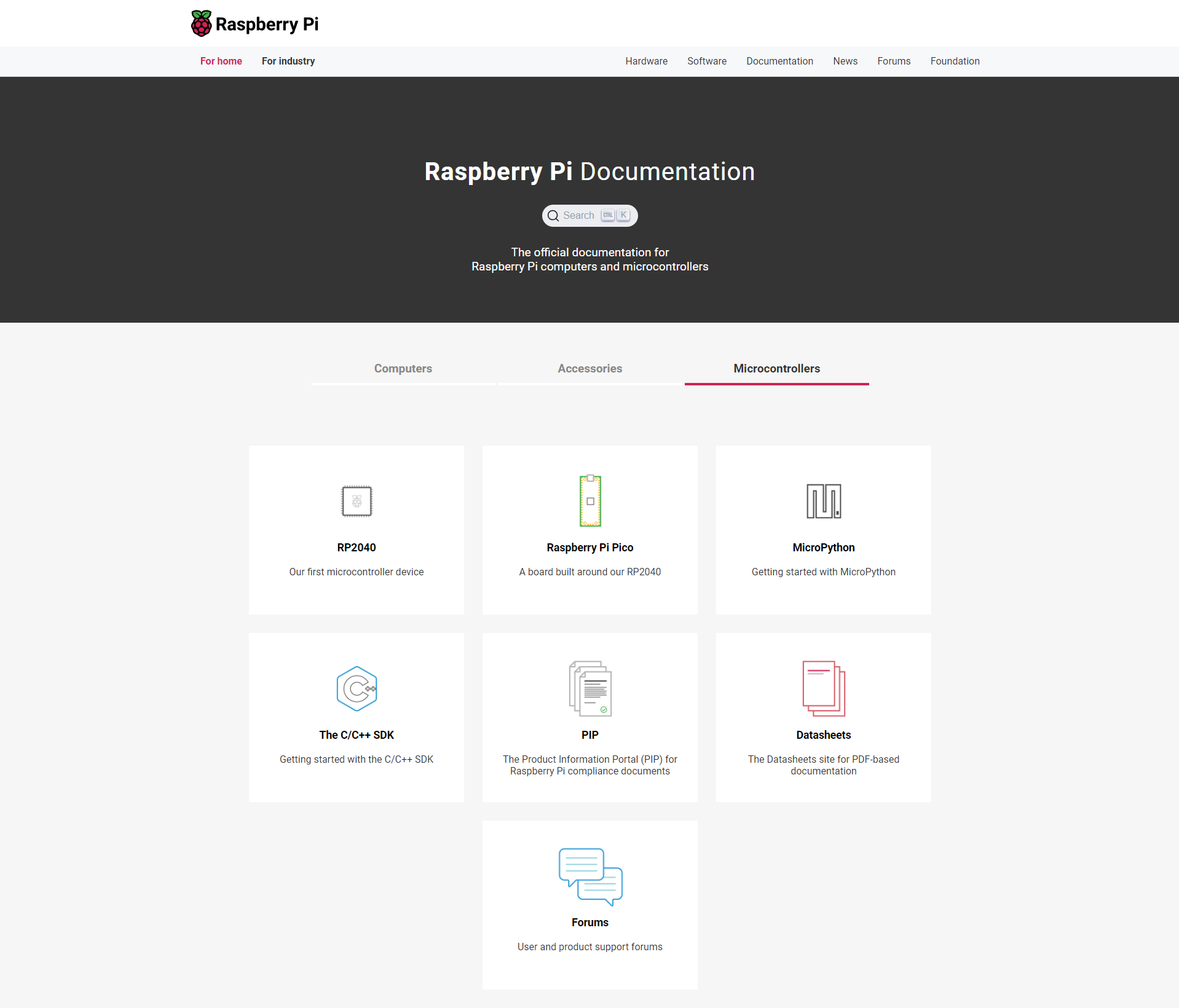
Task: Open the Datasheets card title link
Action: (823, 735)
